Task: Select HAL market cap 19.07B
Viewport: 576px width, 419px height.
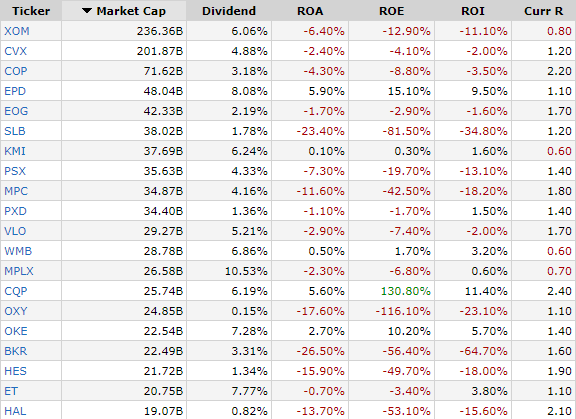Action: tap(163, 411)
